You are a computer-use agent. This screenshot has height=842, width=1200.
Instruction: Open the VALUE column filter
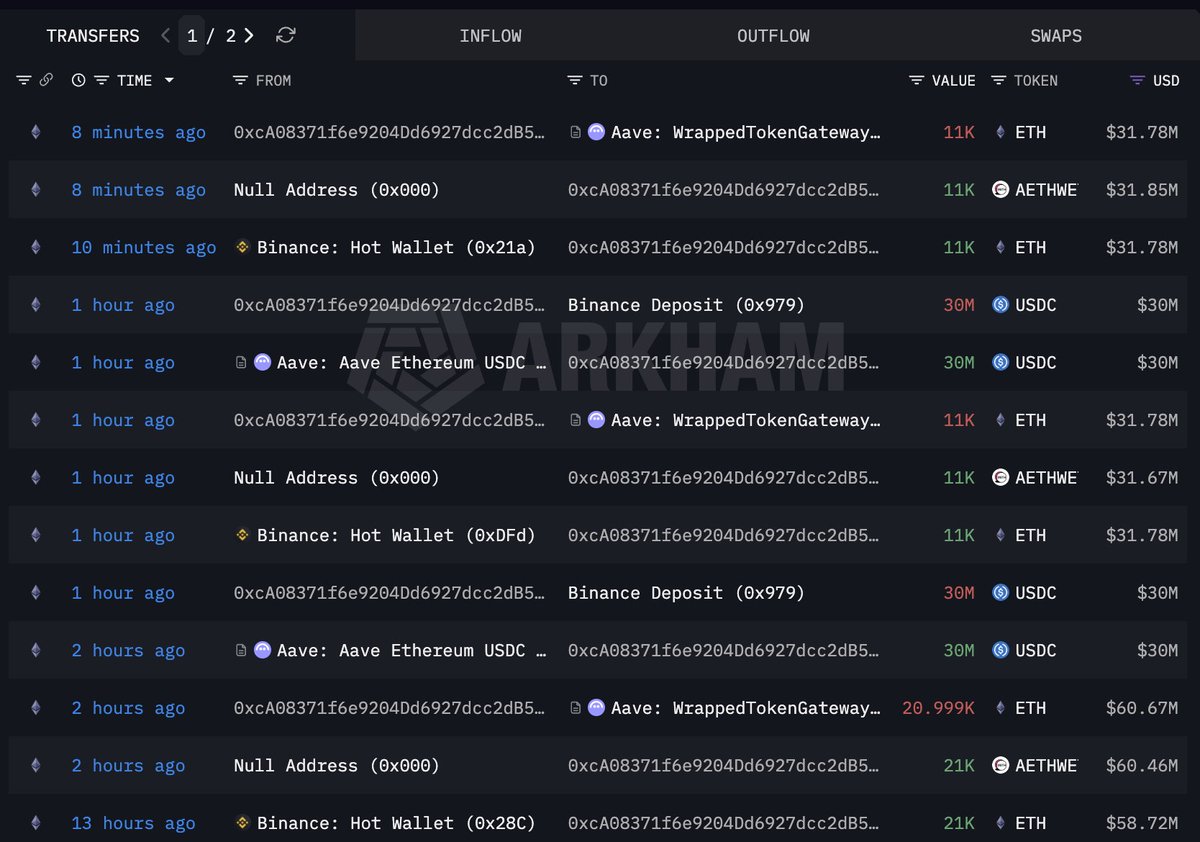tap(916, 80)
